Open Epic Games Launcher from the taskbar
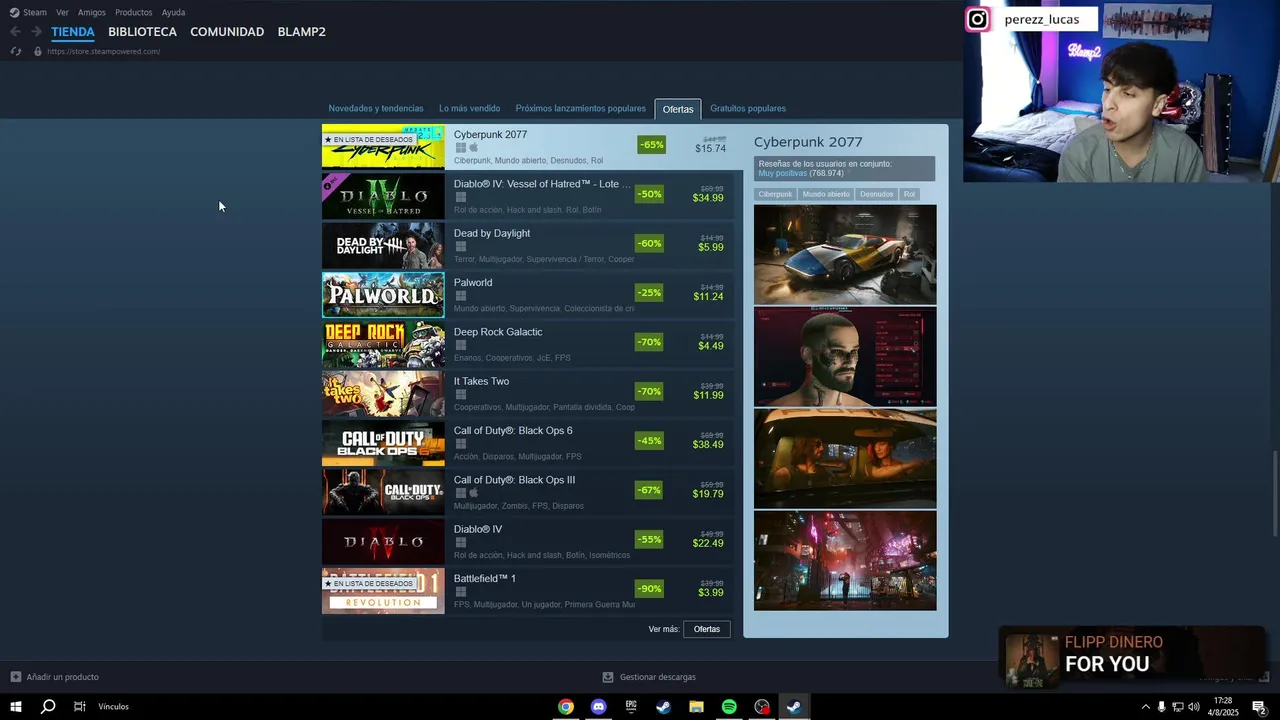The width and height of the screenshot is (1280, 720). click(x=631, y=707)
